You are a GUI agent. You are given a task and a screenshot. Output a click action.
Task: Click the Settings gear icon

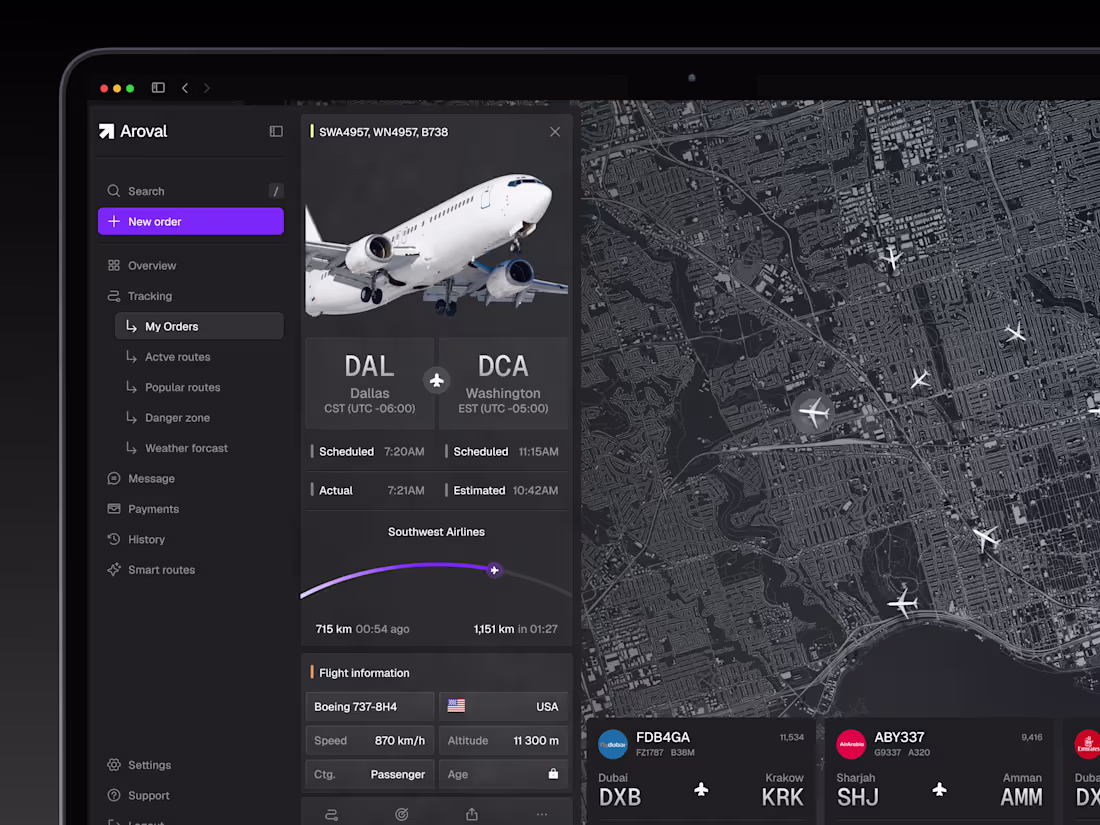(x=114, y=765)
